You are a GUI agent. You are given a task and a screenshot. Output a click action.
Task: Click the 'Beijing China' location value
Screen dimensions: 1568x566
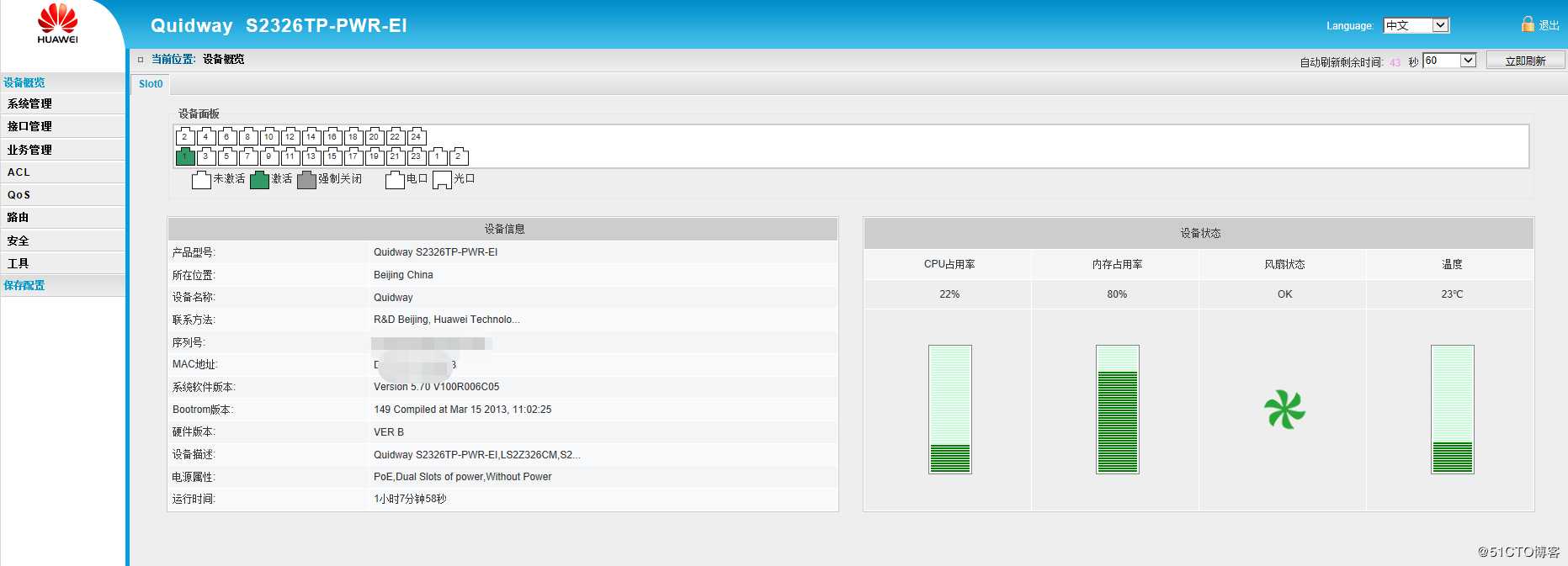coord(403,275)
